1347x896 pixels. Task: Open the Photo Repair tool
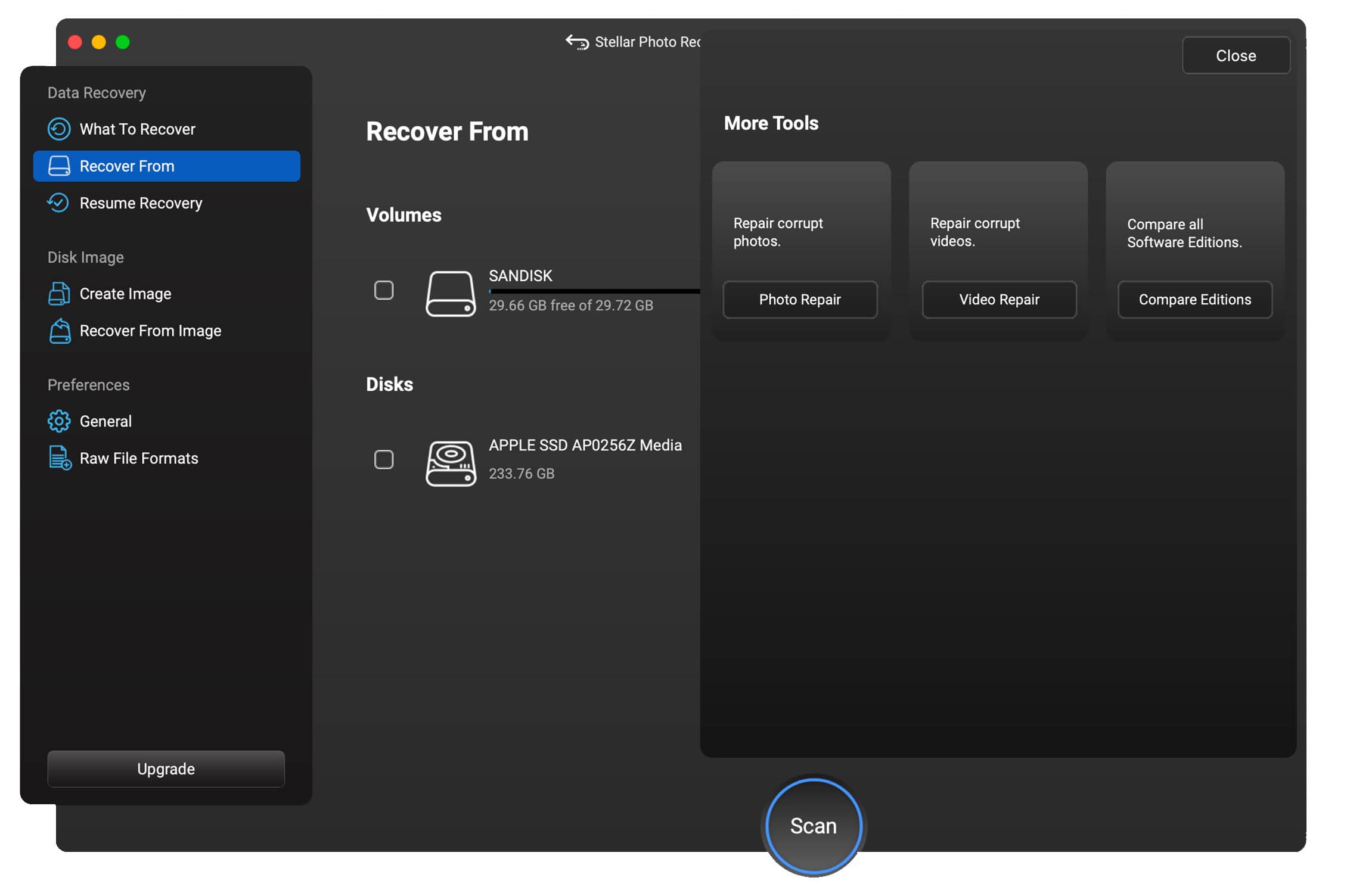pyautogui.click(x=800, y=300)
